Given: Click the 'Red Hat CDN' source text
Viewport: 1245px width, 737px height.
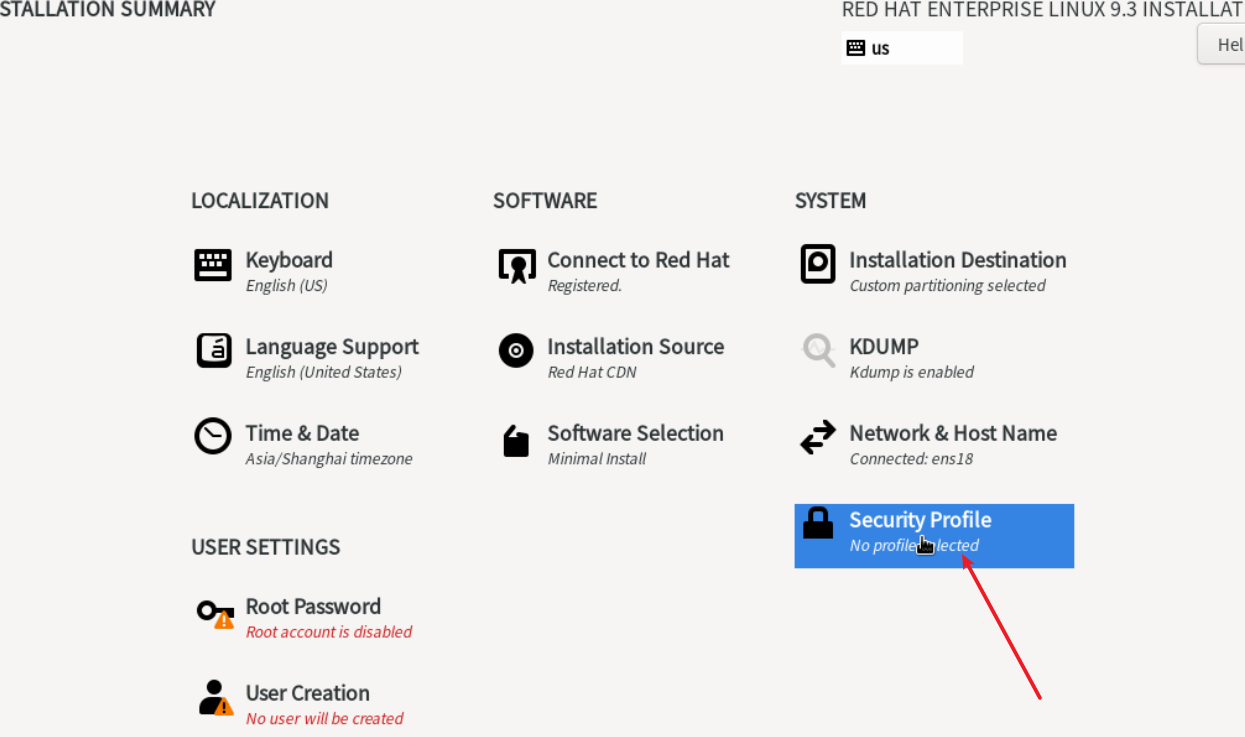Looking at the screenshot, I should (x=592, y=373).
